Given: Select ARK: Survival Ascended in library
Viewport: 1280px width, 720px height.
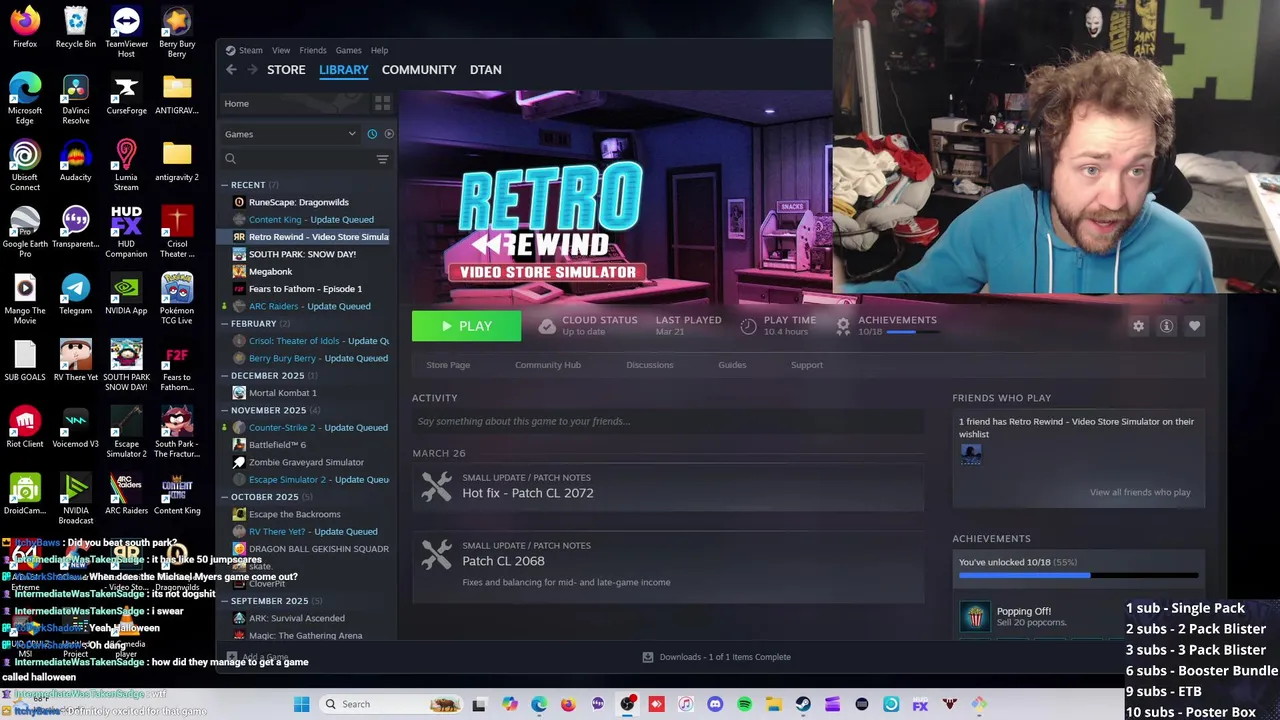Looking at the screenshot, I should [296, 618].
